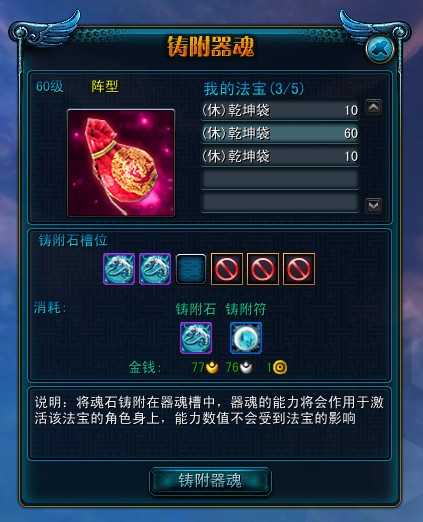Select the third 乾坤袋 level 10 entry

[280, 156]
